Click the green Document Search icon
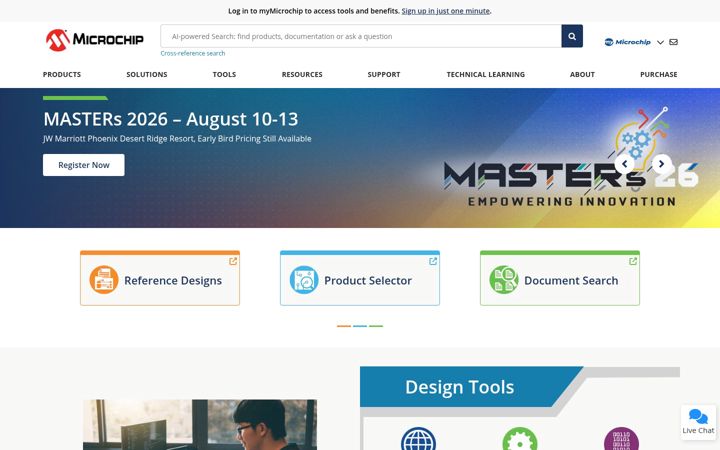 (504, 280)
